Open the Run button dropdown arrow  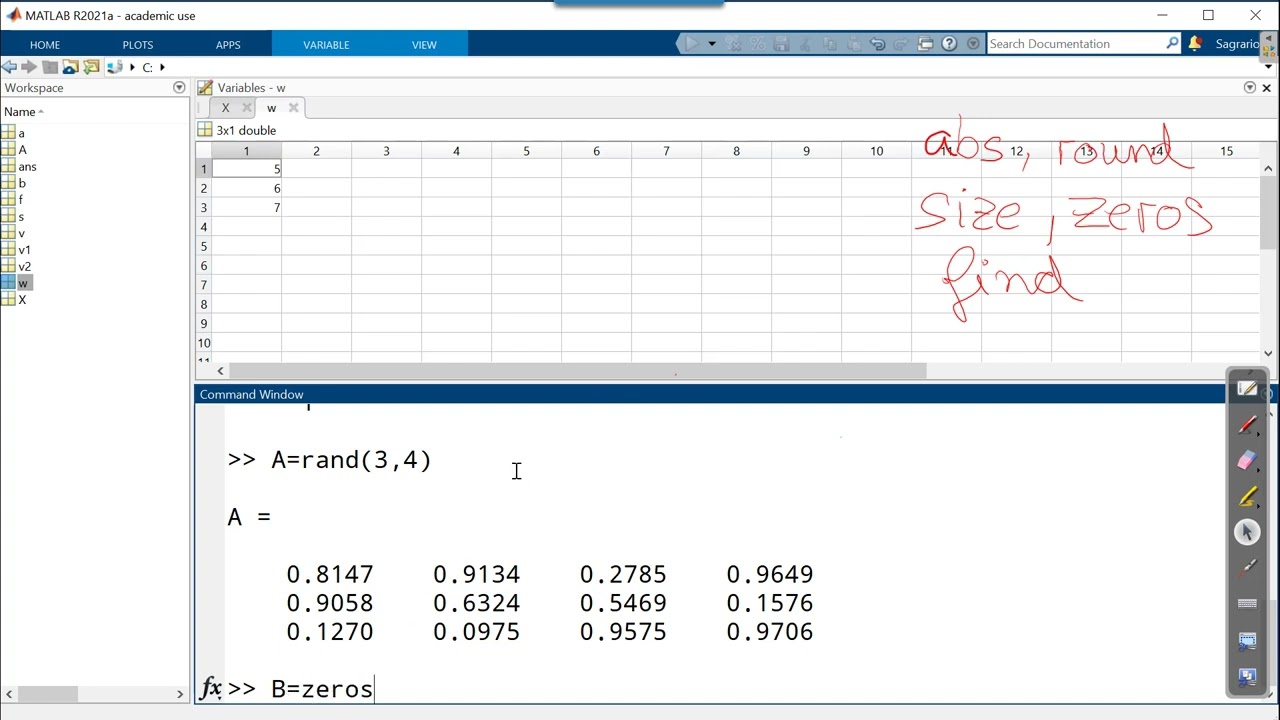(x=712, y=44)
